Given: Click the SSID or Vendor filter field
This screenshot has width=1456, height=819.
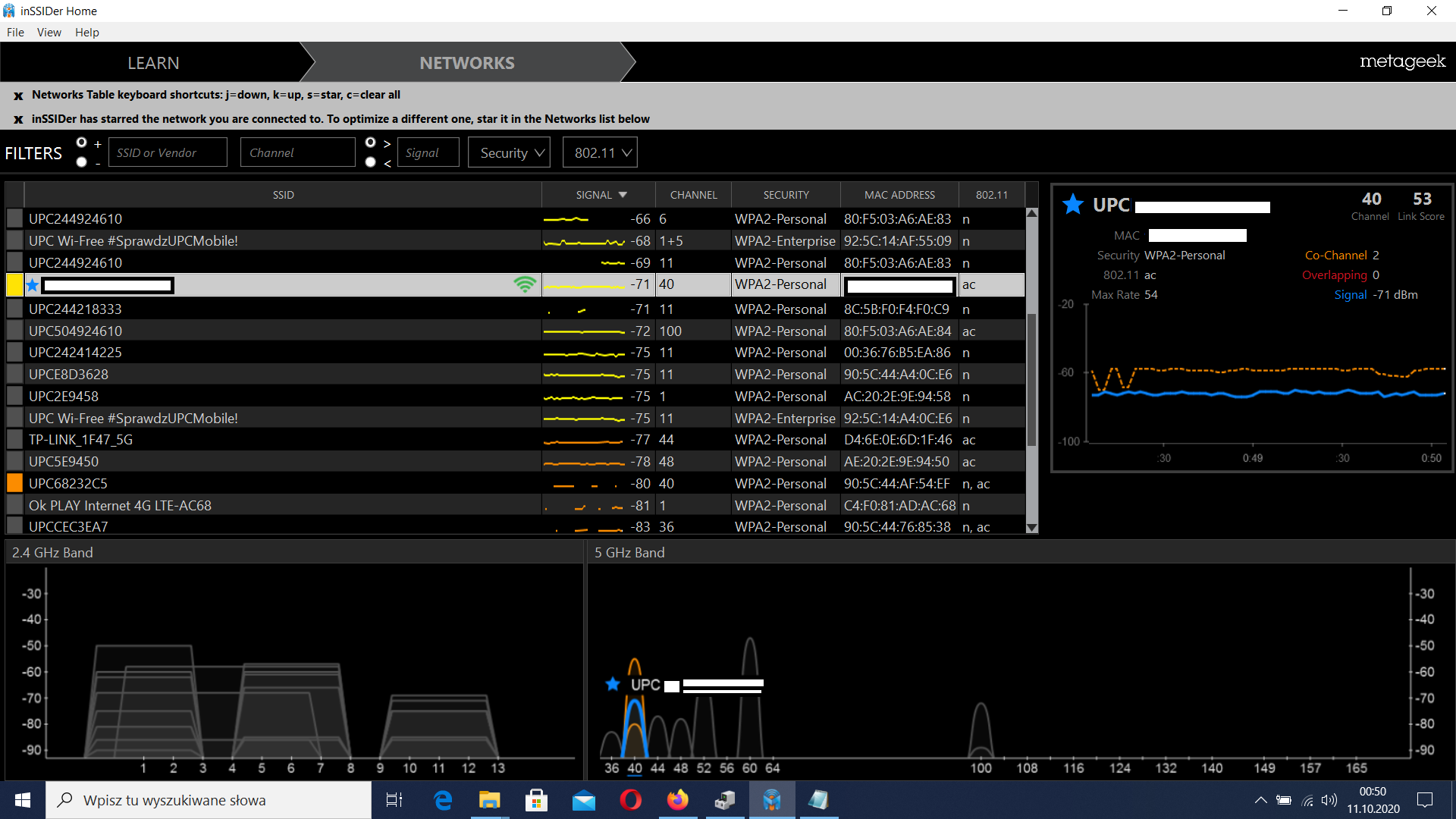Looking at the screenshot, I should coord(168,152).
